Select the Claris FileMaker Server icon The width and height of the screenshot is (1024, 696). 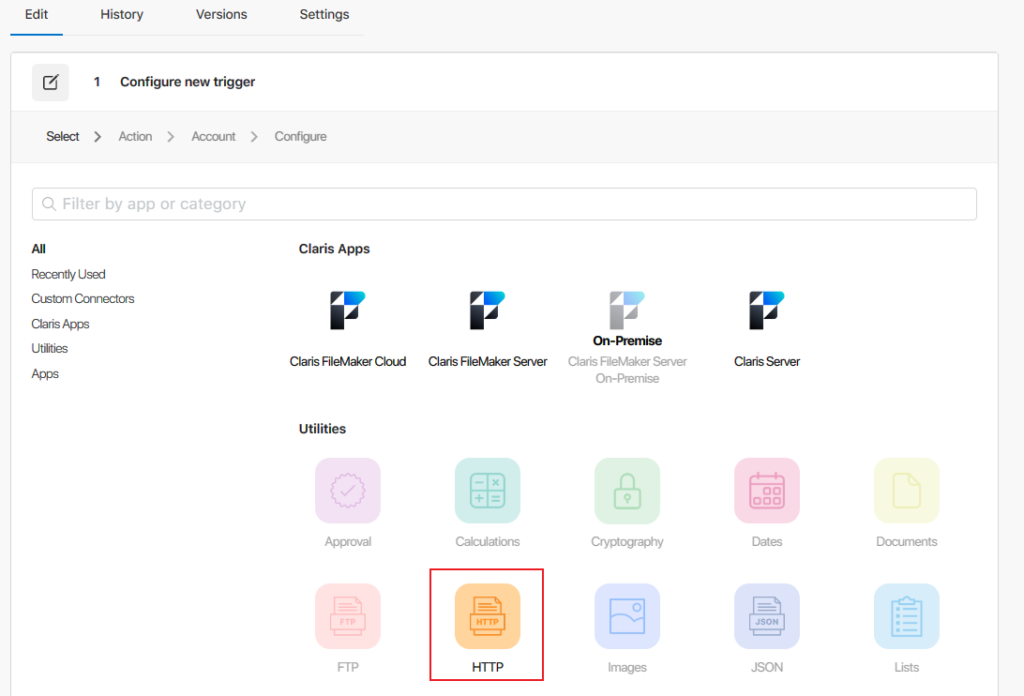[487, 311]
